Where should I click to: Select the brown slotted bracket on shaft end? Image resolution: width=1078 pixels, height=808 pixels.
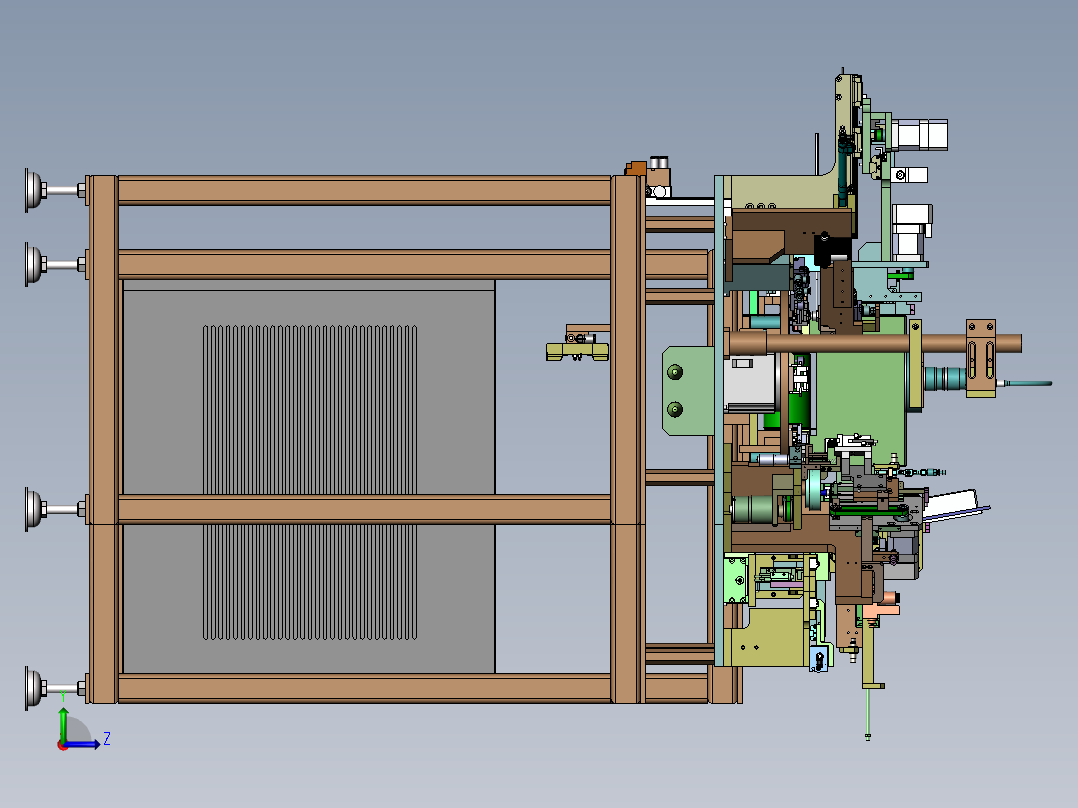tap(980, 358)
